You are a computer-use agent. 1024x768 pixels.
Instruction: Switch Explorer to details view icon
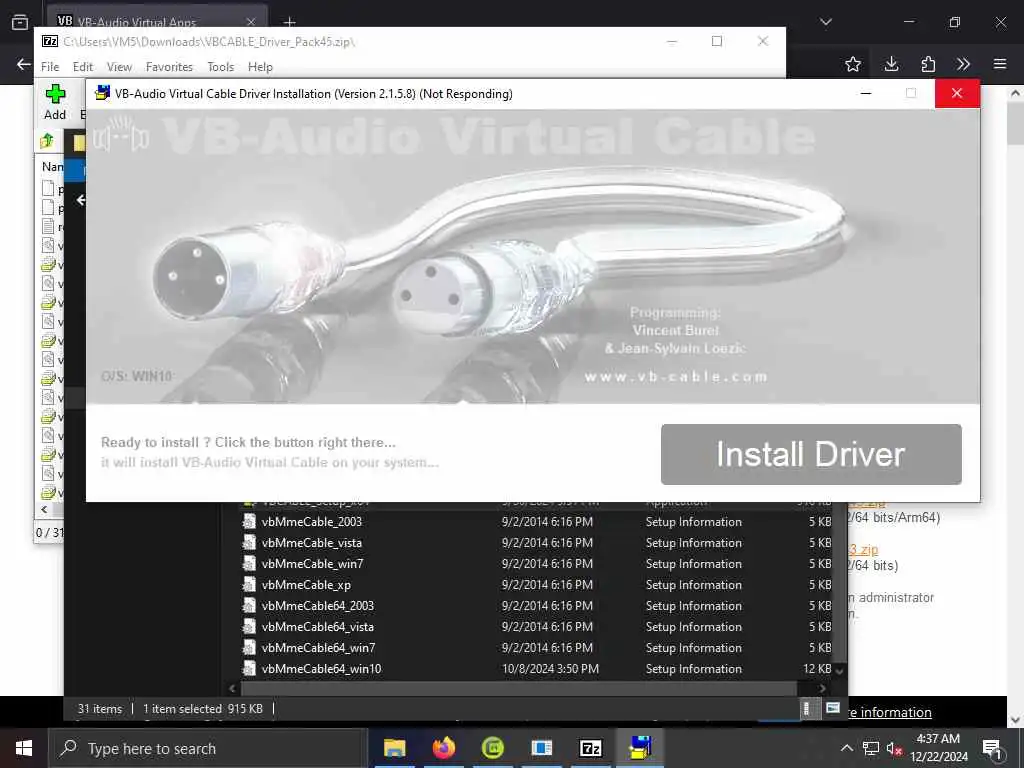pyautogui.click(x=807, y=709)
